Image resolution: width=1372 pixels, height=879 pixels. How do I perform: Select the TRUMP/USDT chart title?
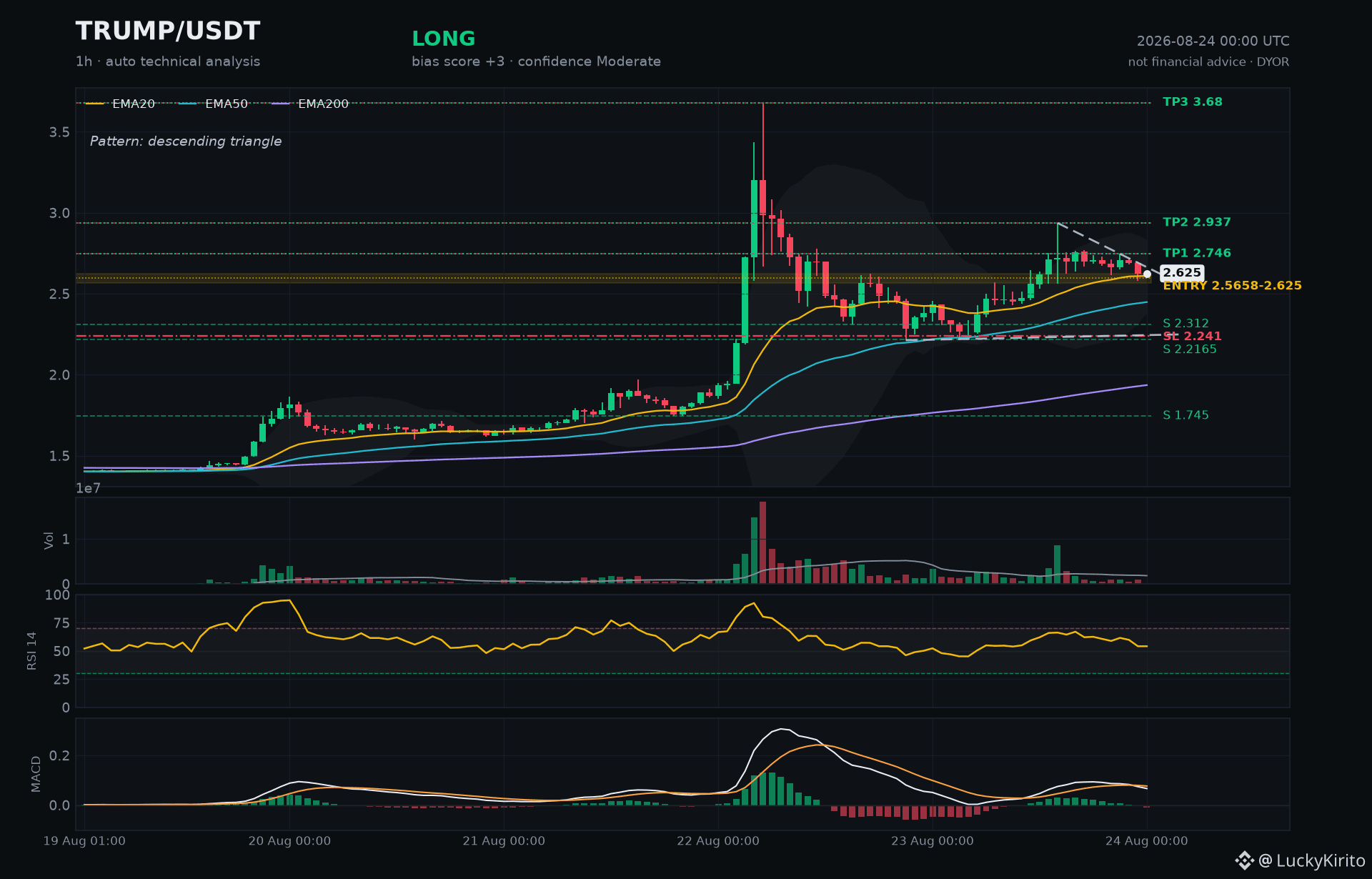(168, 31)
